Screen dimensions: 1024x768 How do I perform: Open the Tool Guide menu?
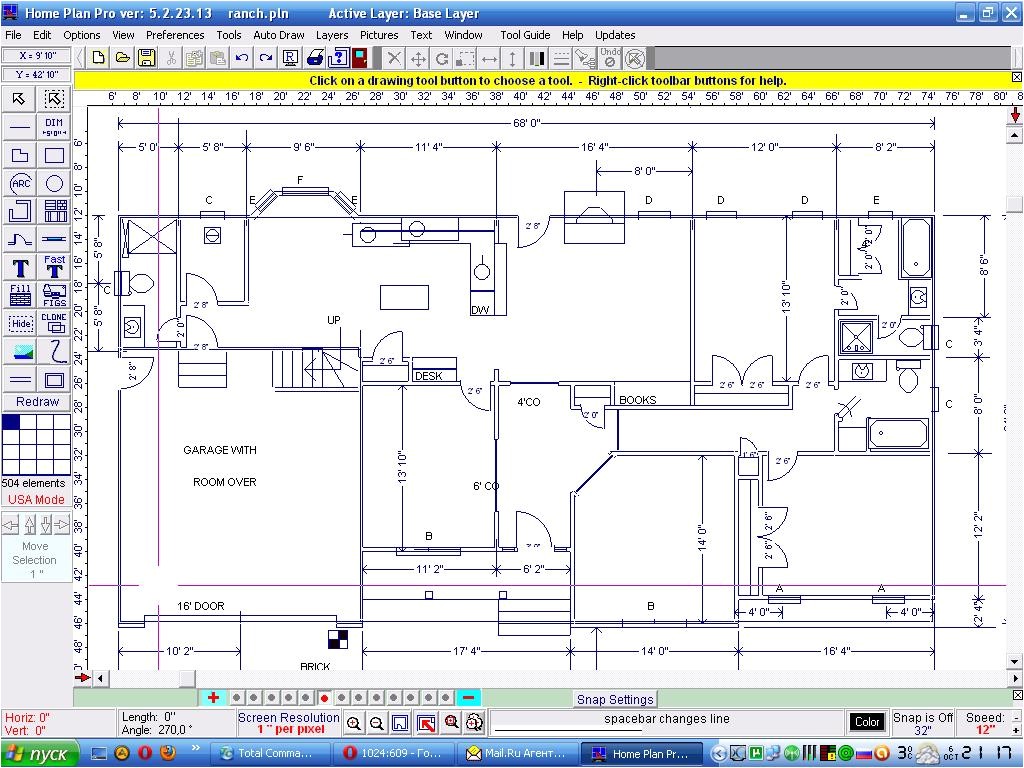click(524, 34)
